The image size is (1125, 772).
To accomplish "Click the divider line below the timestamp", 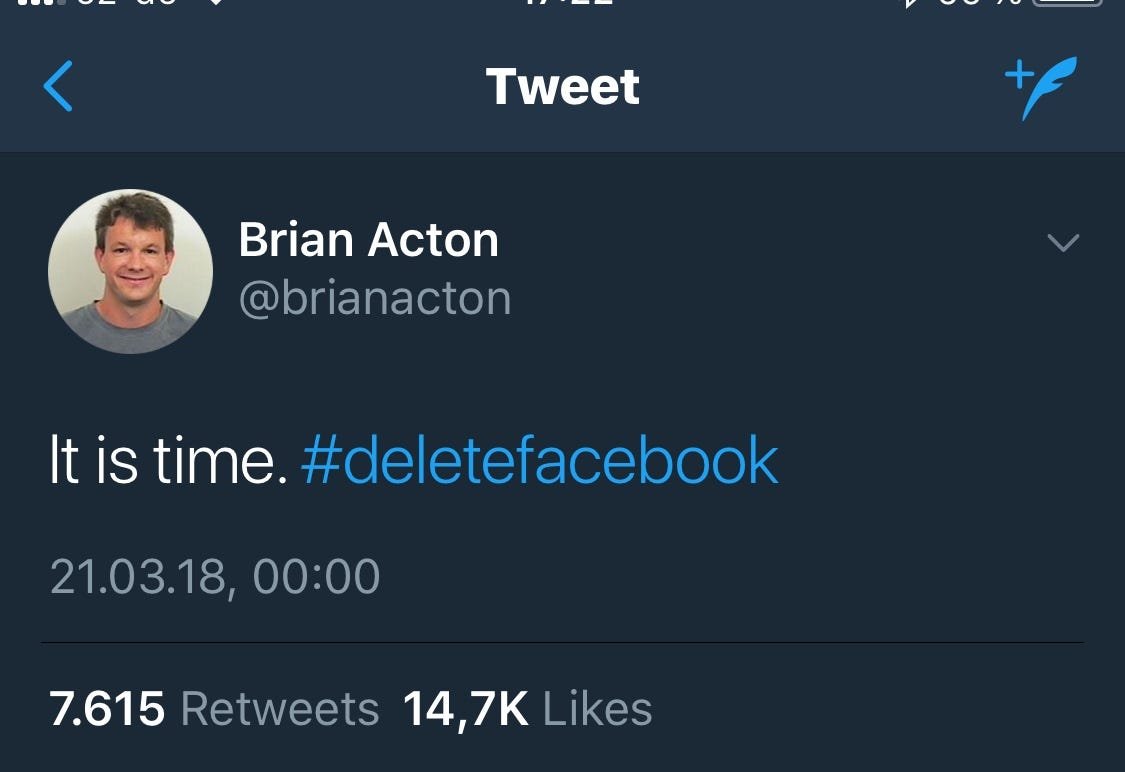I will pos(562,642).
